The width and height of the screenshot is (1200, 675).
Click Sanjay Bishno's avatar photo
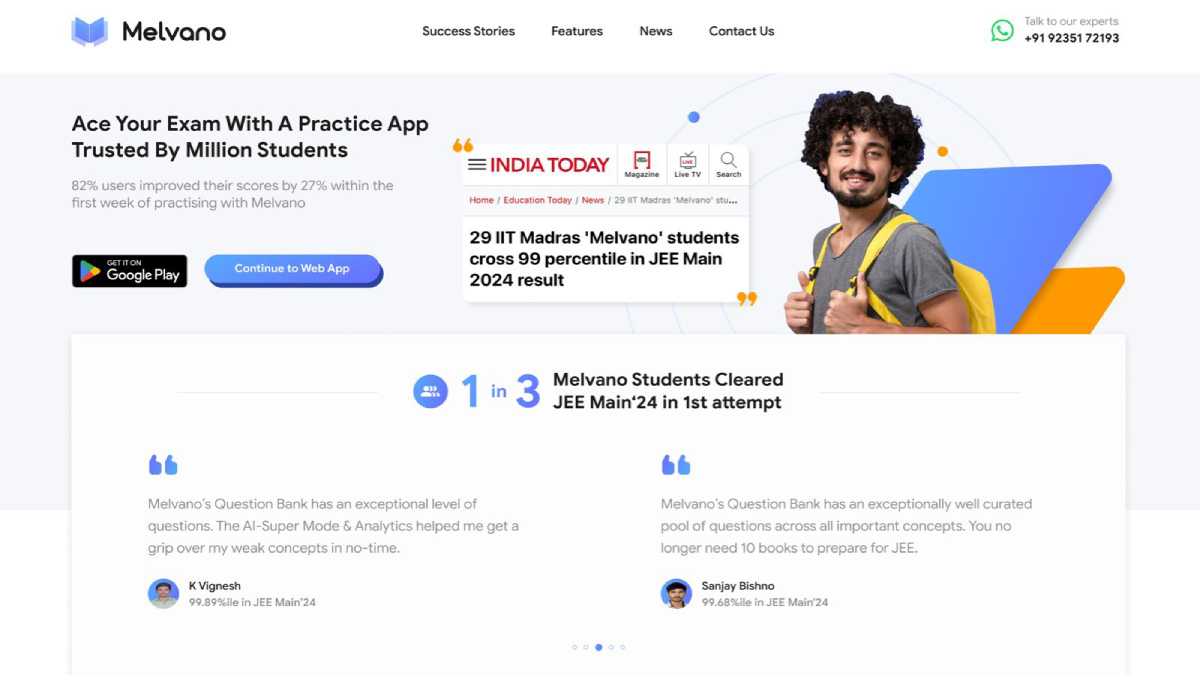coord(676,593)
